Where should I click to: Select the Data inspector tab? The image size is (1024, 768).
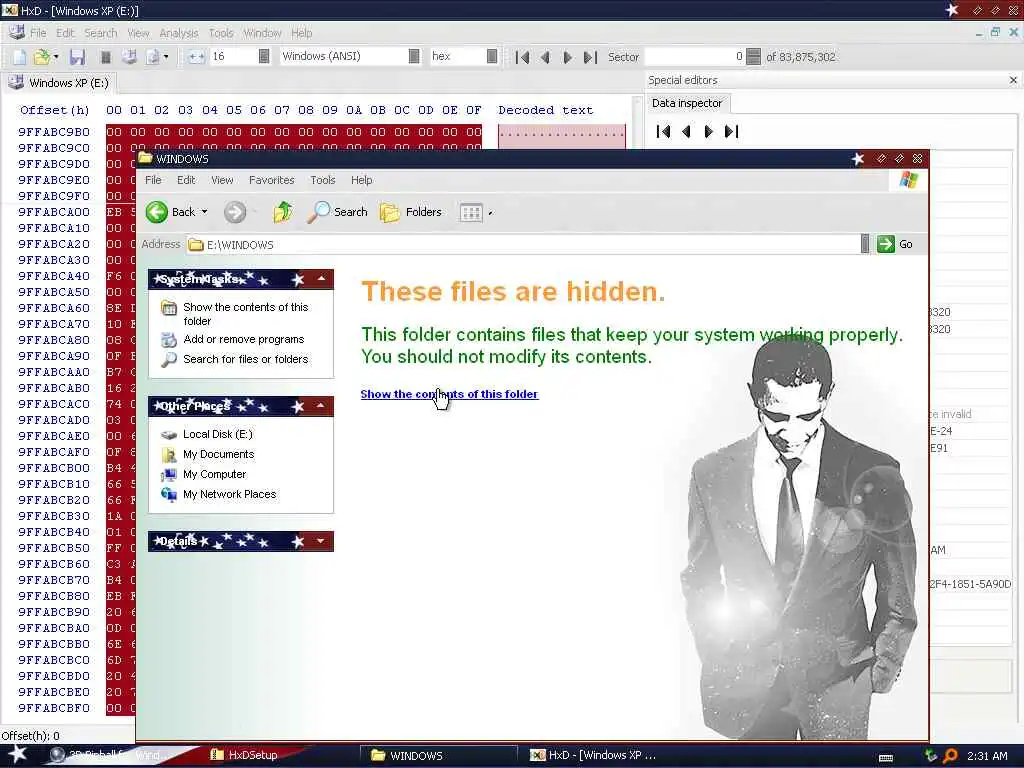(687, 103)
